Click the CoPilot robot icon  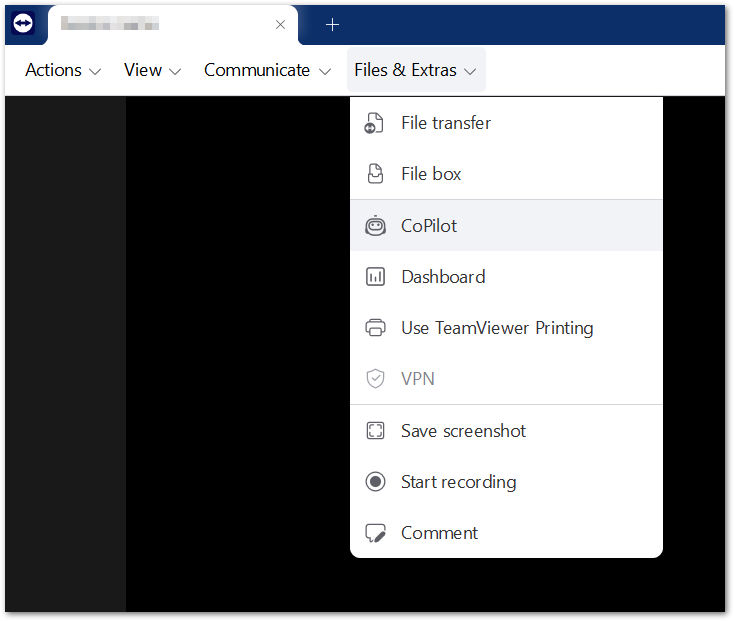click(375, 226)
